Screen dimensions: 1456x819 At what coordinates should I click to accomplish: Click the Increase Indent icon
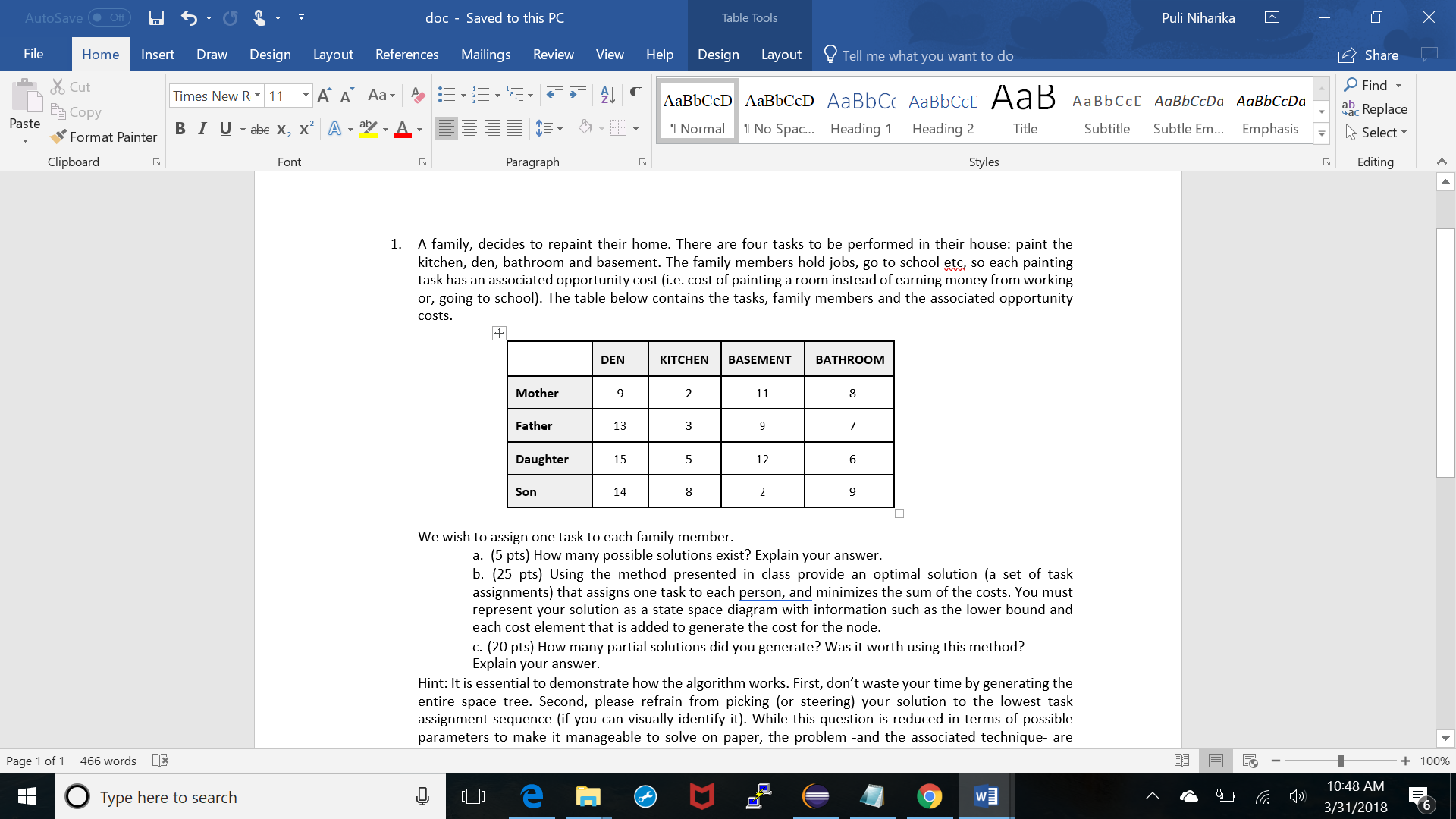578,95
